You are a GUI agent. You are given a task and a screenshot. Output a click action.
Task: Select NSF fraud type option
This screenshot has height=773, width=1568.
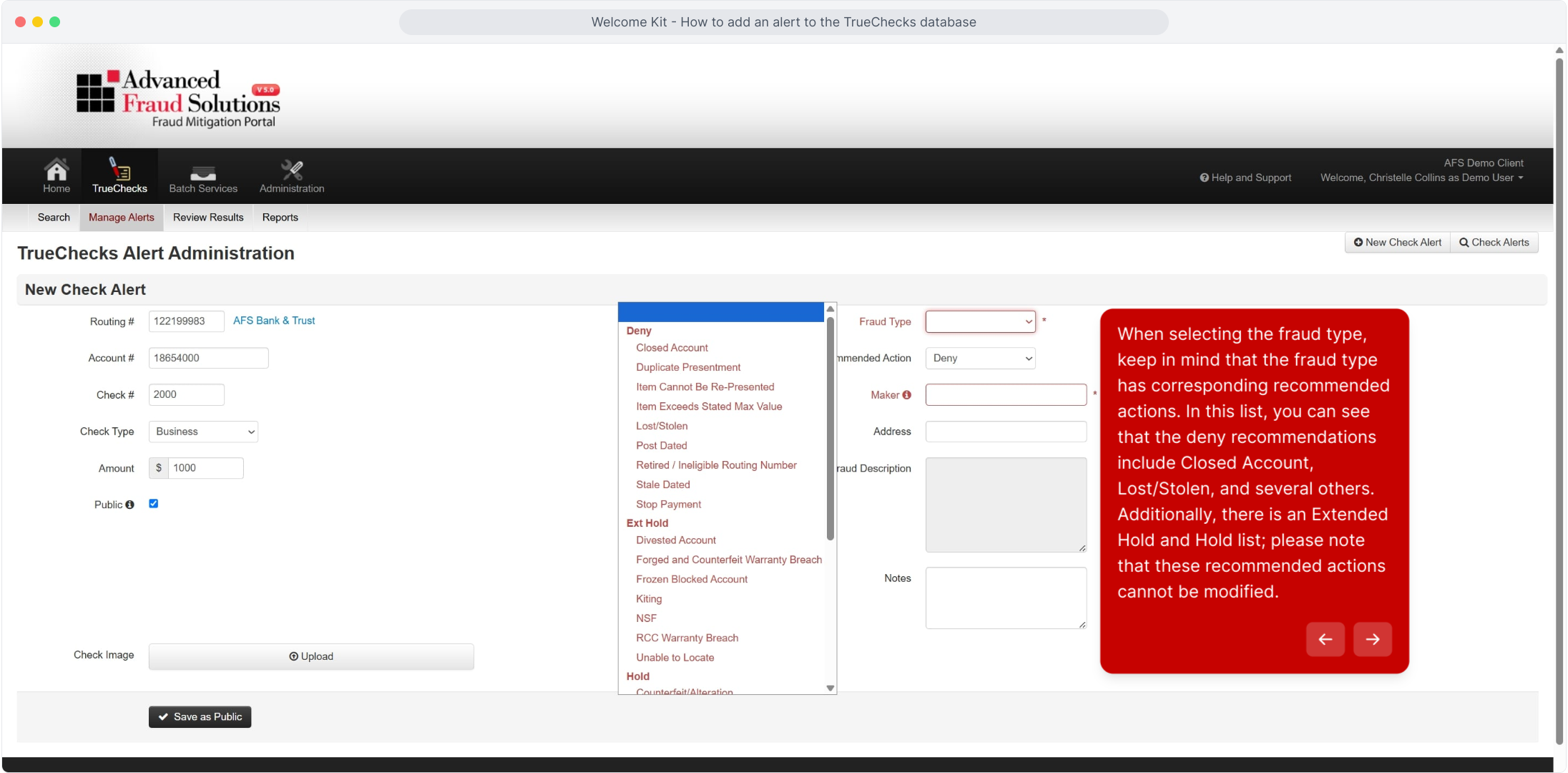tap(646, 618)
